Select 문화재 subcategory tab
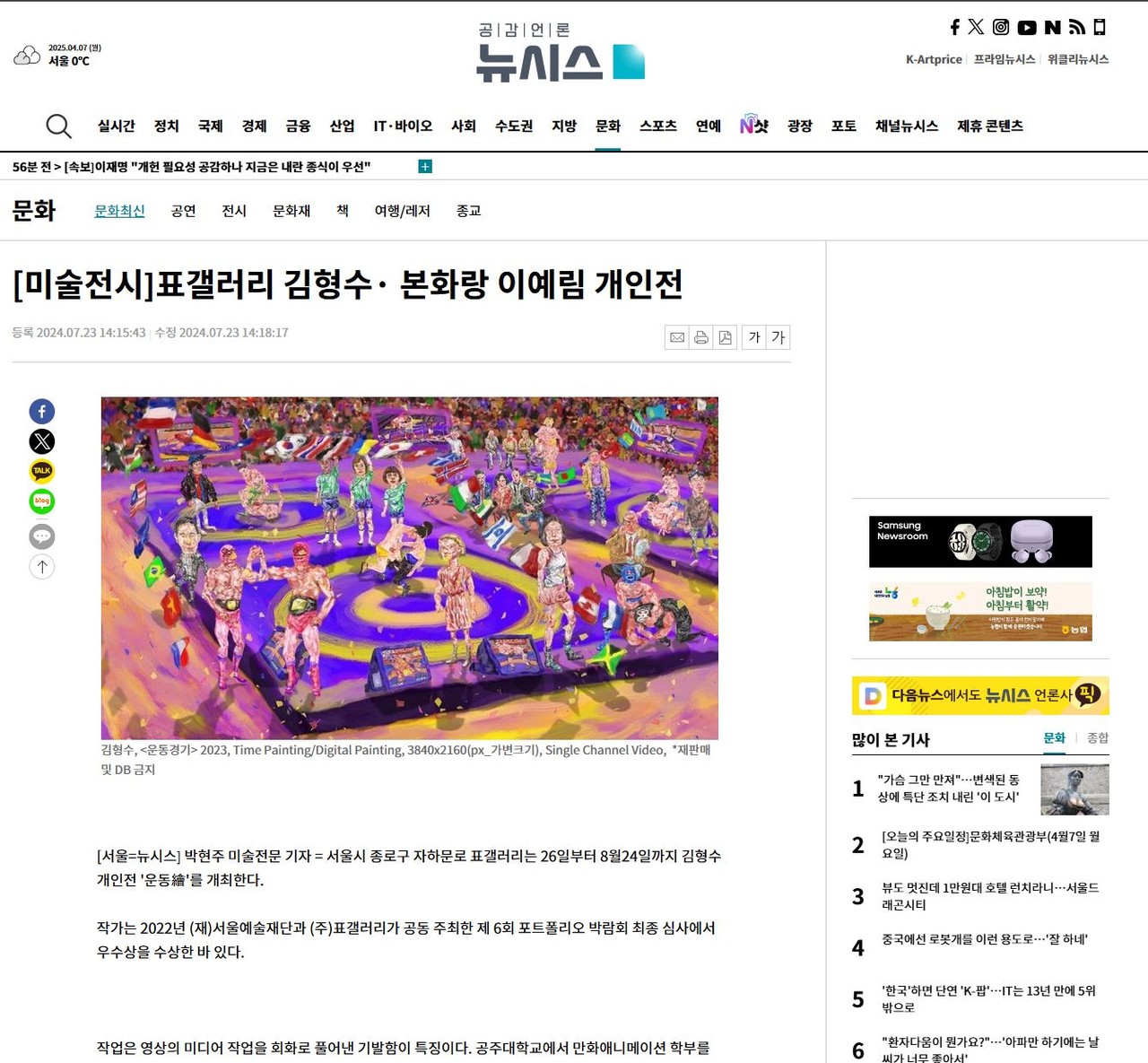 click(291, 211)
